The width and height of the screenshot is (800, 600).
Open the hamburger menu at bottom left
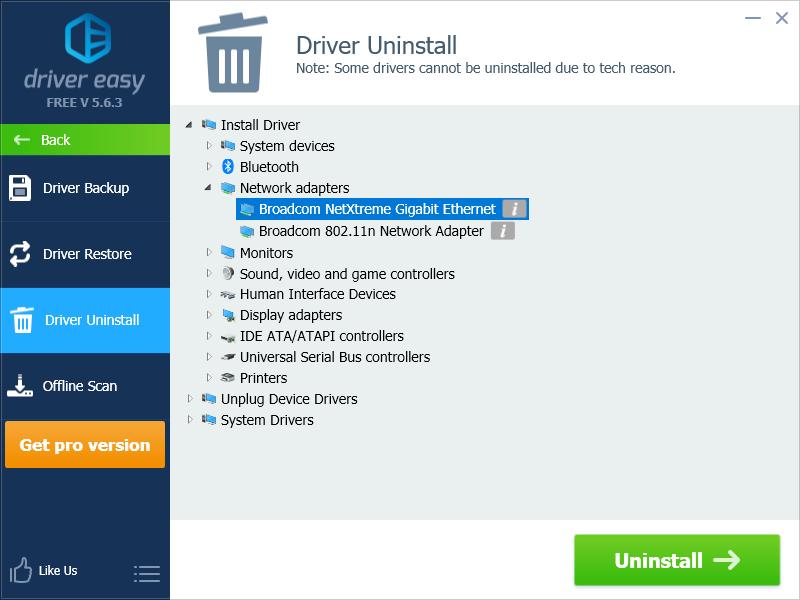146,572
